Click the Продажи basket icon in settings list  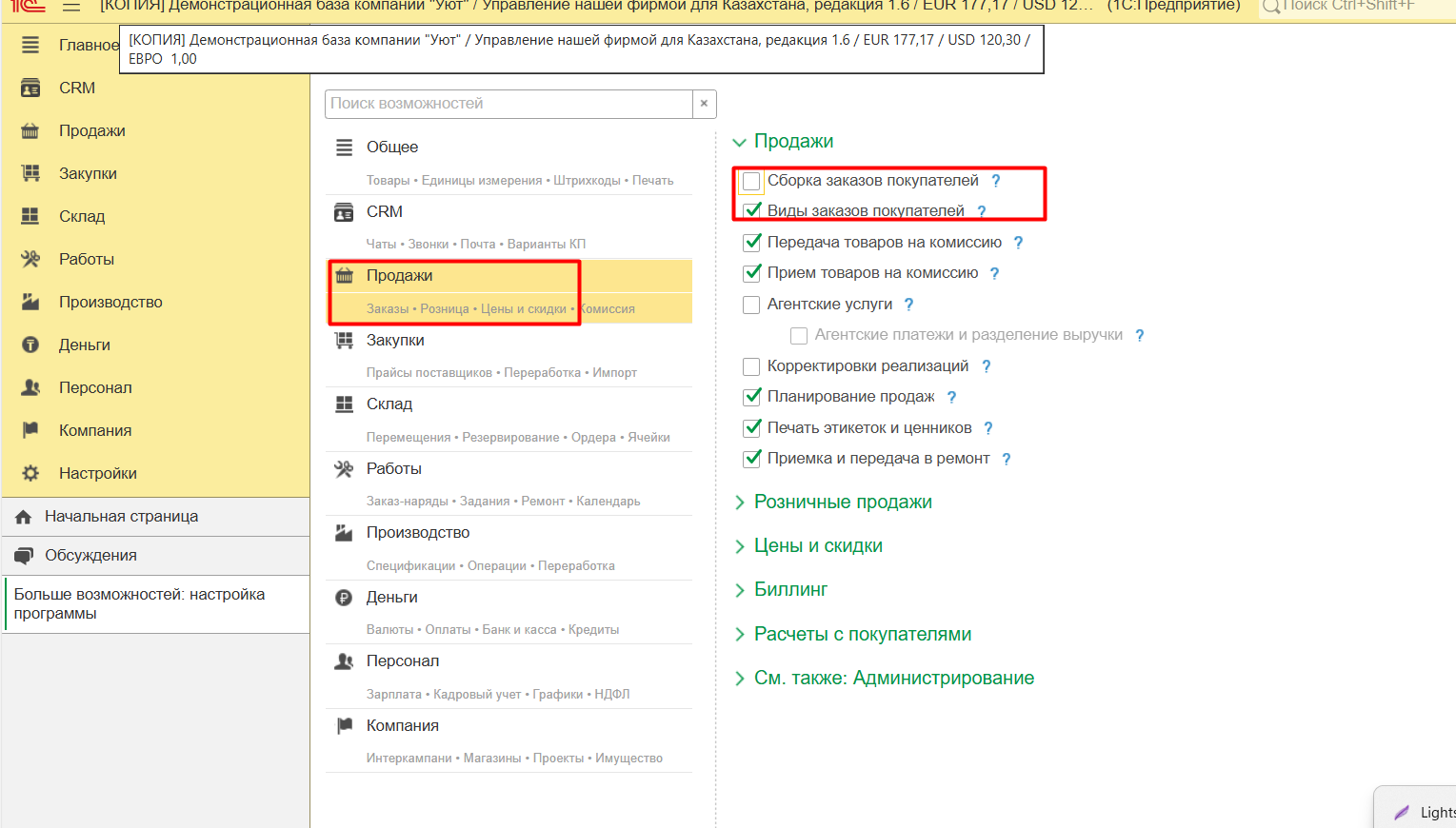tap(344, 276)
